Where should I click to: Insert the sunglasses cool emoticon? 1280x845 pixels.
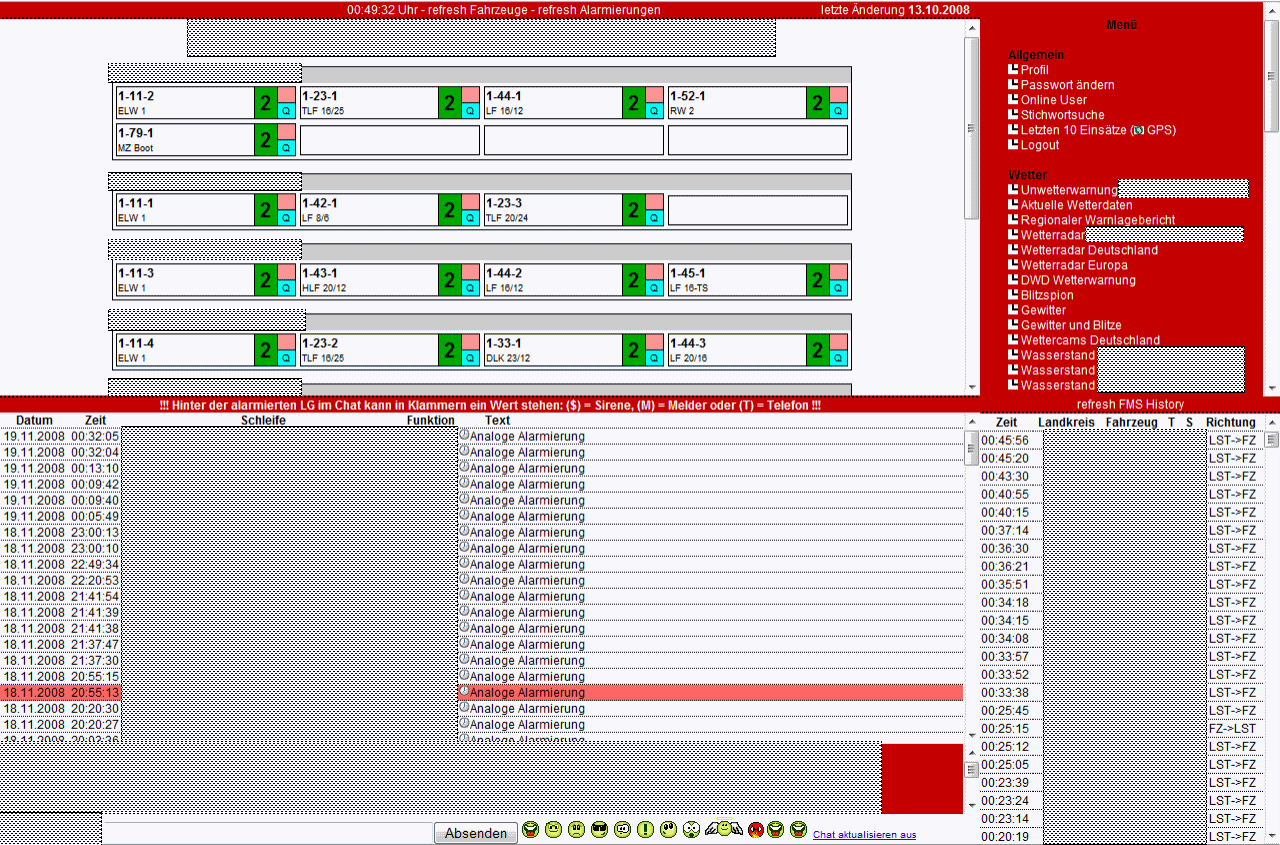(599, 830)
